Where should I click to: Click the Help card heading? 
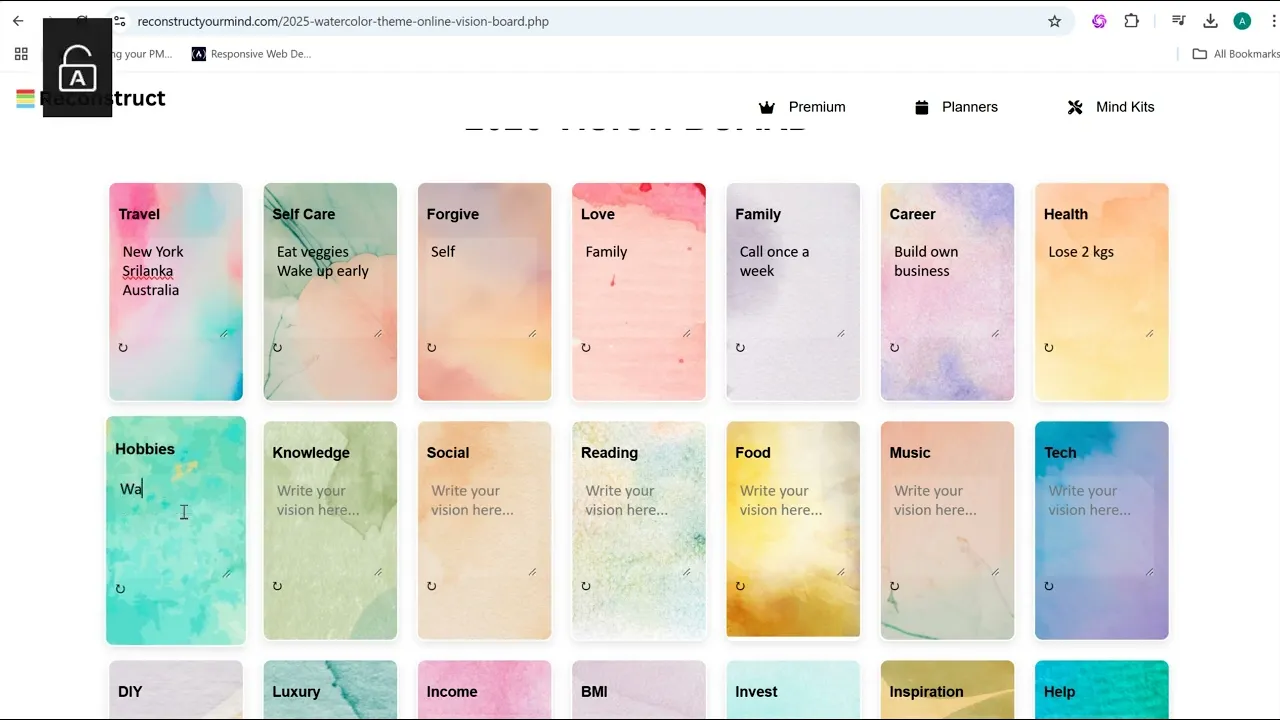[1060, 692]
